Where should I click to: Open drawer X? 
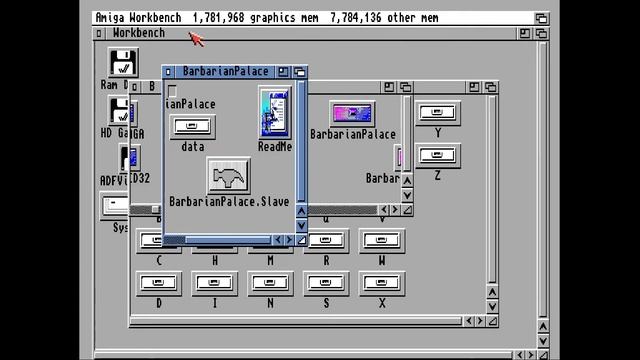pos(382,283)
